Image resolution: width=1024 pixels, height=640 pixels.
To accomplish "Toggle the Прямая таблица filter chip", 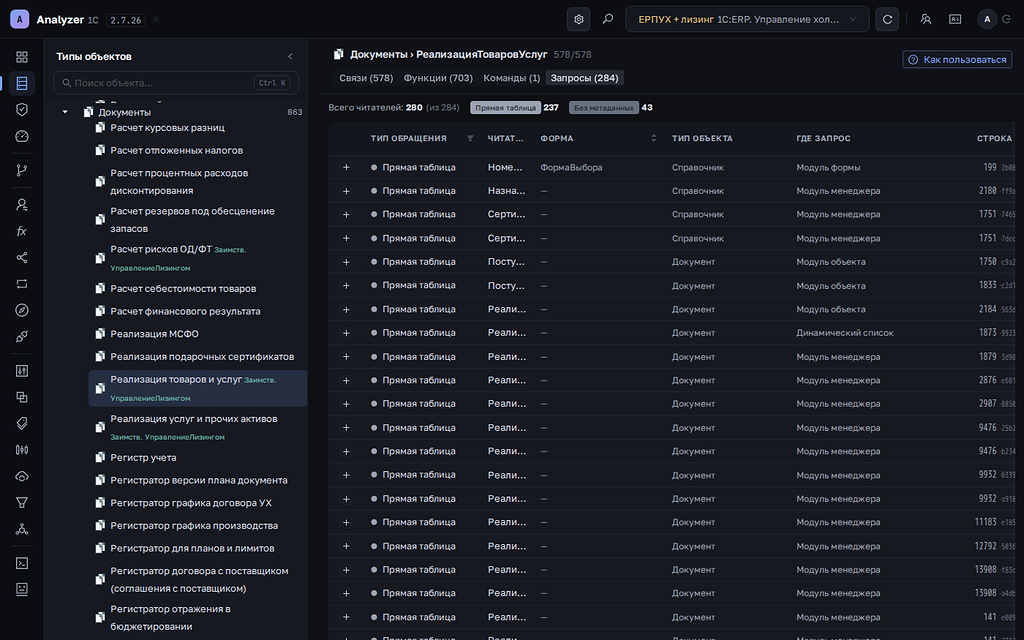I will pyautogui.click(x=505, y=108).
